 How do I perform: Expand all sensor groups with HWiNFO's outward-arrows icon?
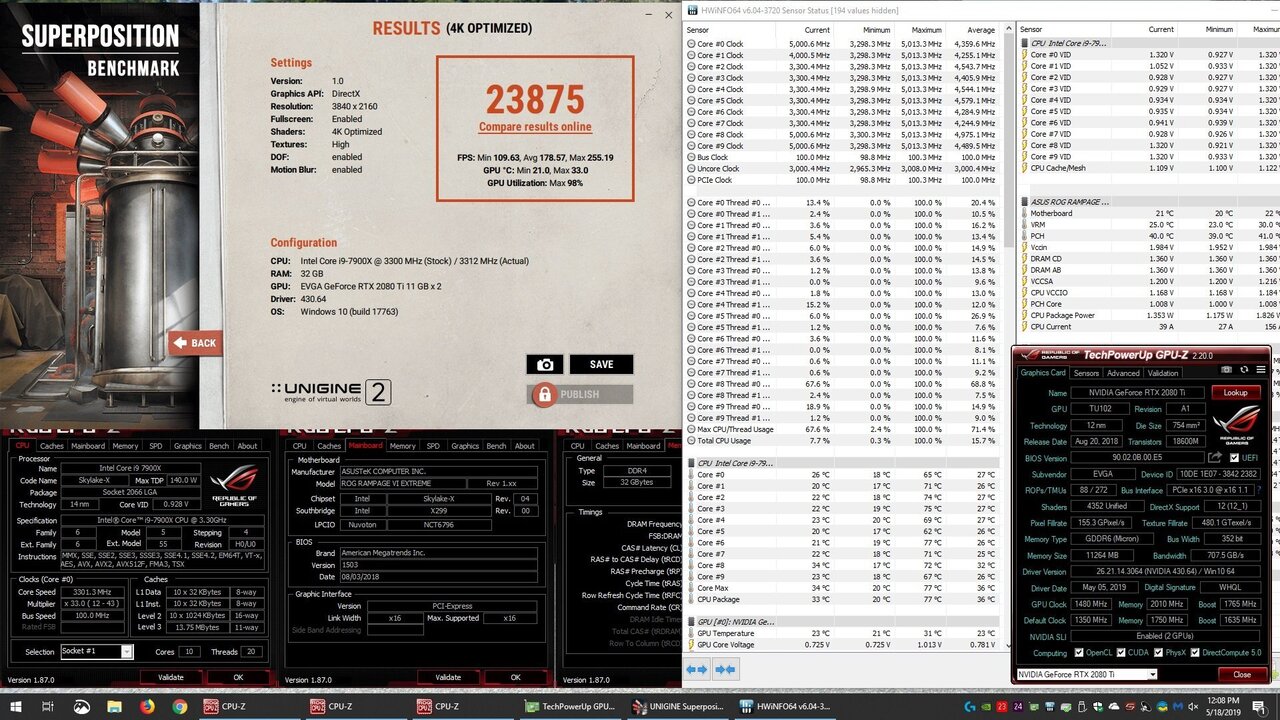pyautogui.click(x=696, y=670)
